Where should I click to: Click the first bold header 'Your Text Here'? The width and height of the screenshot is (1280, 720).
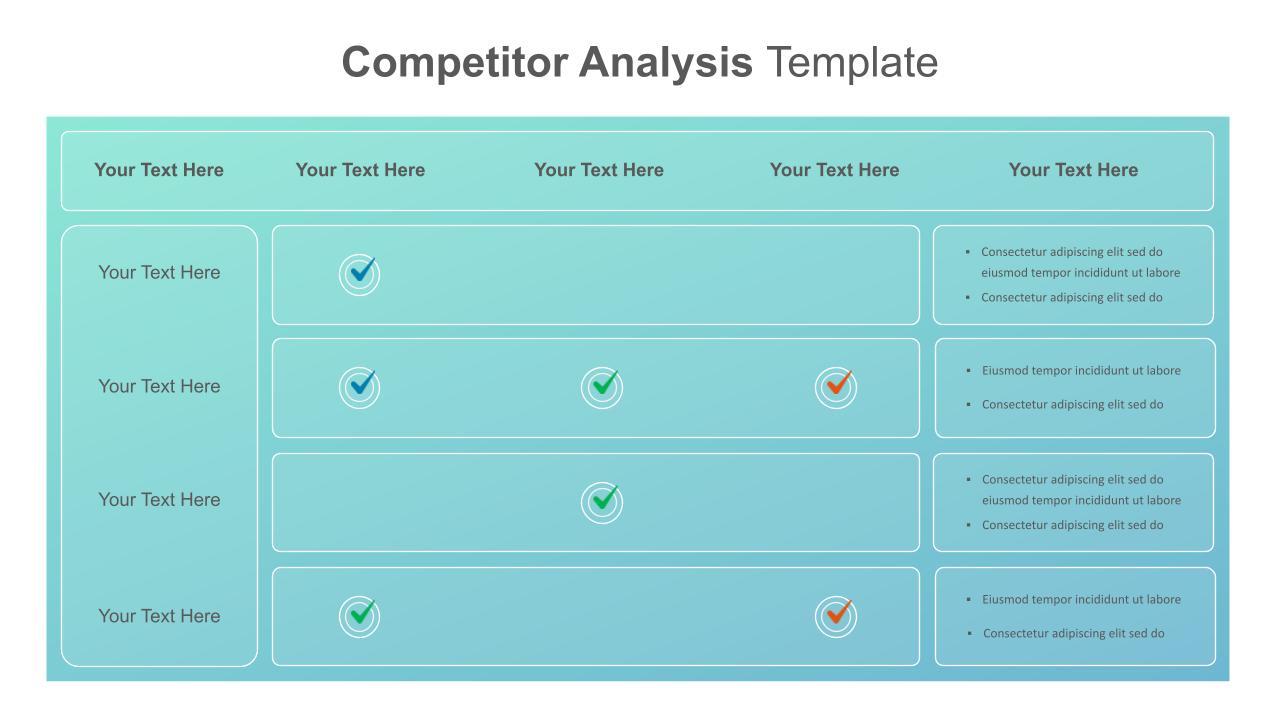pos(159,170)
